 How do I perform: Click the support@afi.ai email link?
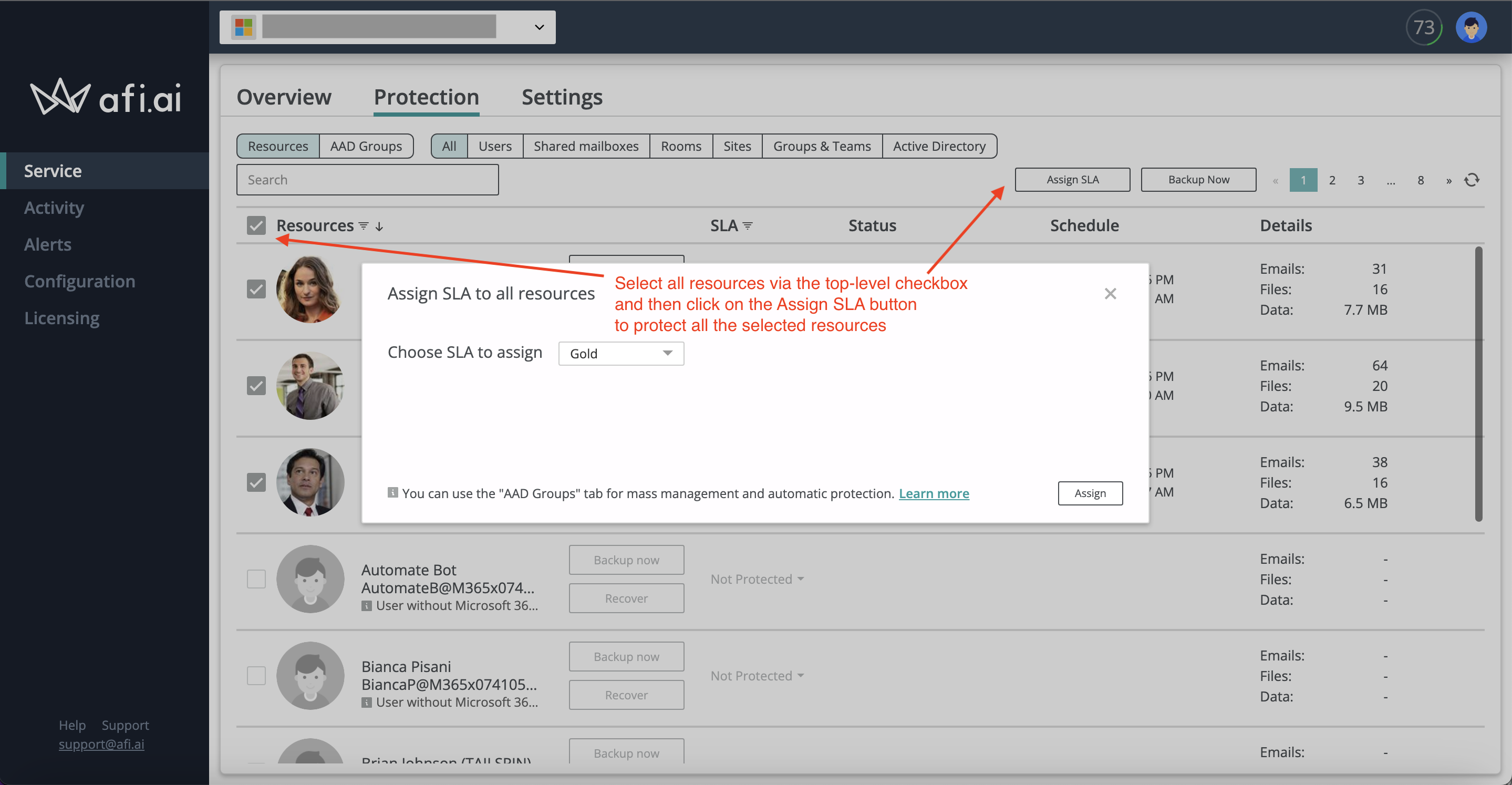pyautogui.click(x=101, y=744)
